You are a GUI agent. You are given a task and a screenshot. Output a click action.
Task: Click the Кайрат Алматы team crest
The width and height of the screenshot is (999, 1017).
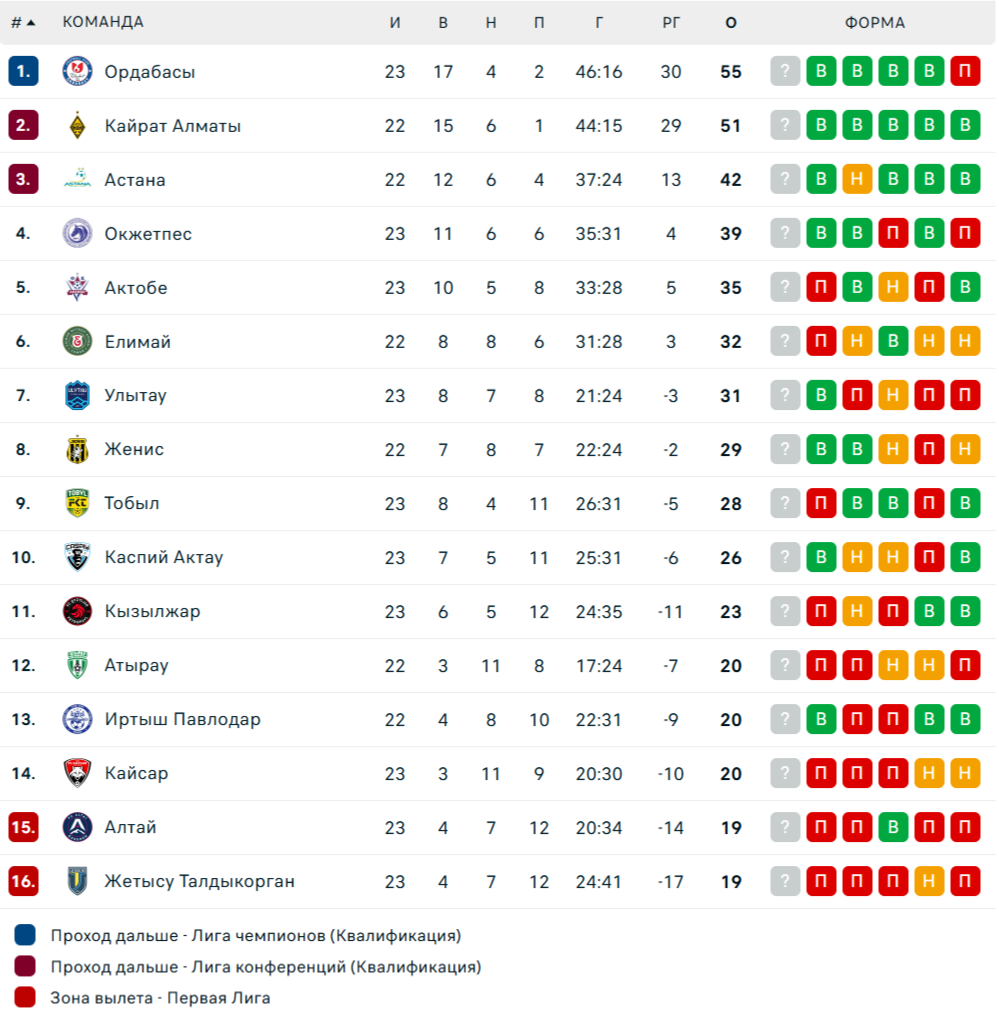[77, 125]
